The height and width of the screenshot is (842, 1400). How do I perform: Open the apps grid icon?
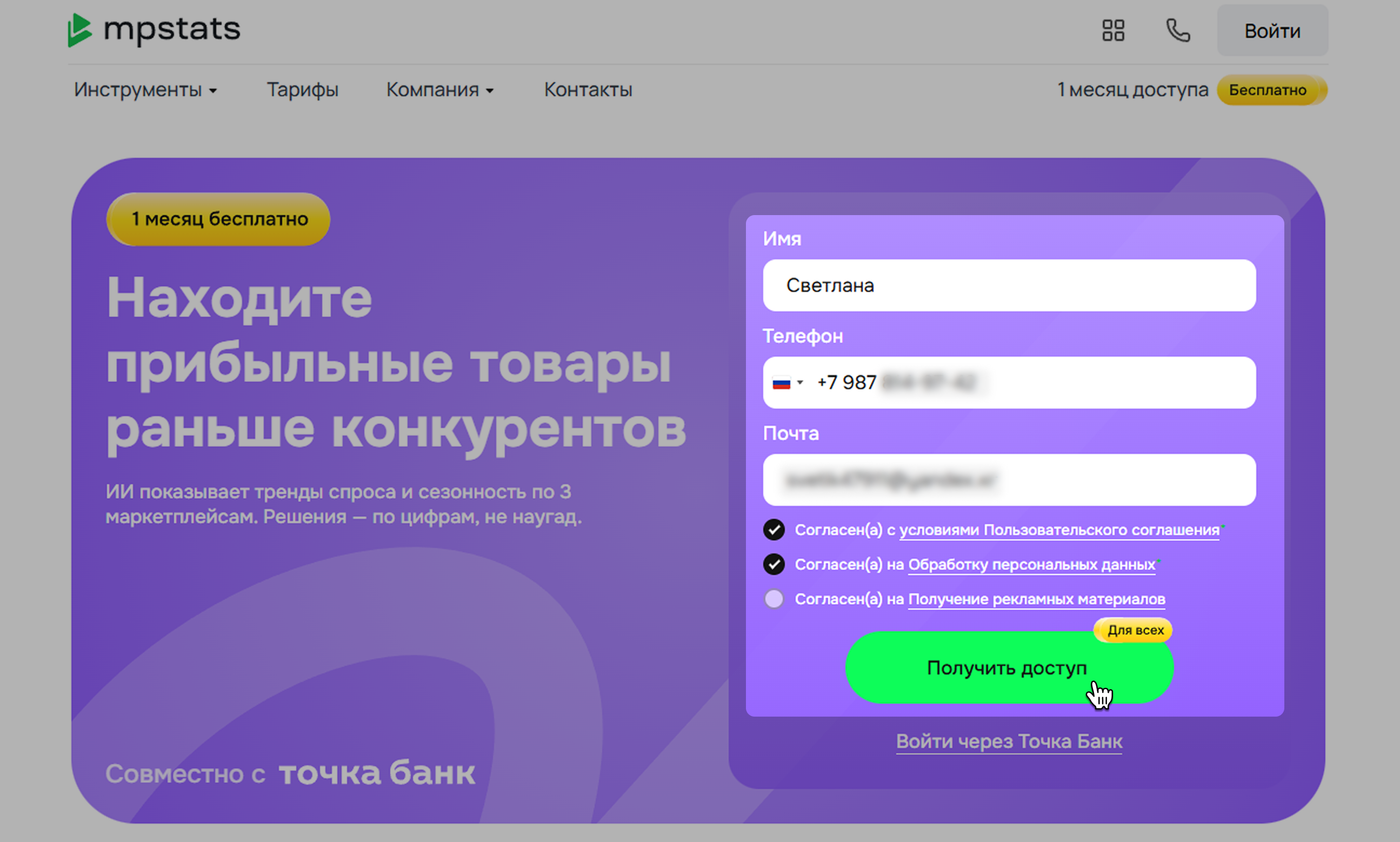pos(1113,31)
